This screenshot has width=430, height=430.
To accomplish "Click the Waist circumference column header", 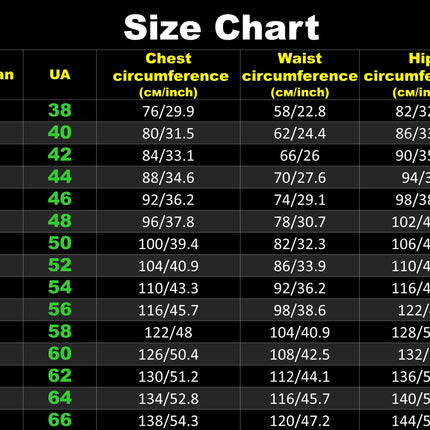I will click(300, 75).
